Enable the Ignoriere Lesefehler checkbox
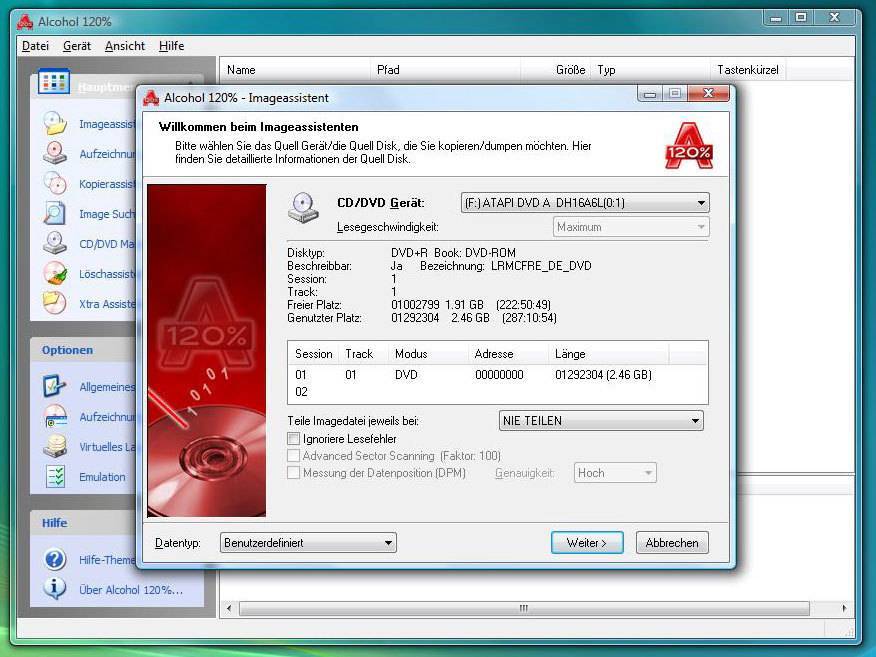 [x=293, y=439]
